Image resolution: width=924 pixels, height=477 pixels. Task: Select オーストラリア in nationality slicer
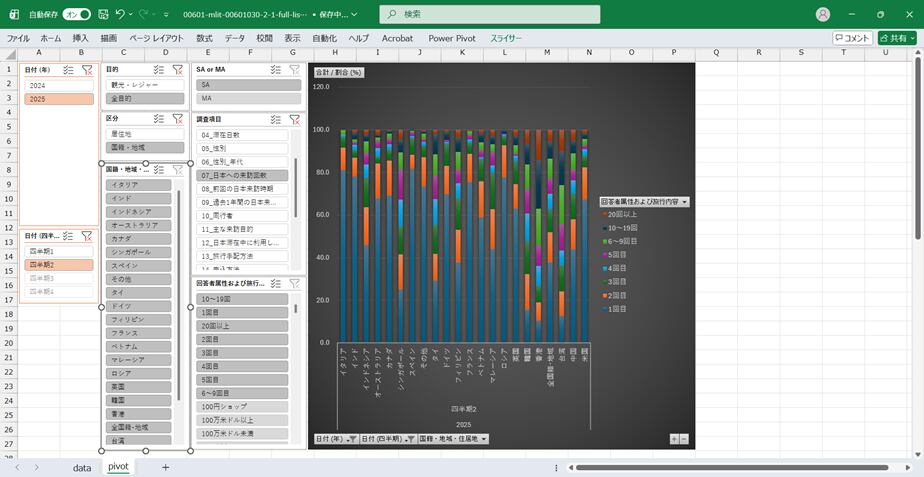pos(138,225)
